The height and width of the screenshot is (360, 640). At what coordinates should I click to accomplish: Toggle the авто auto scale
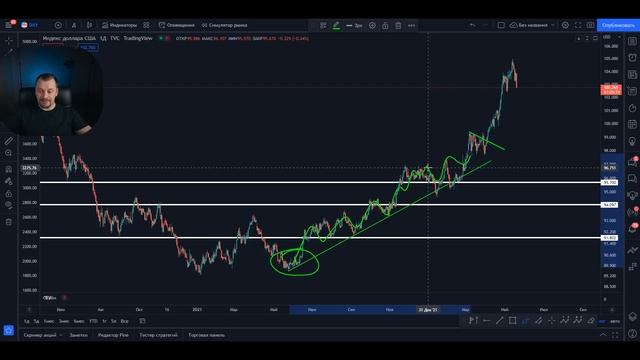tap(615, 321)
